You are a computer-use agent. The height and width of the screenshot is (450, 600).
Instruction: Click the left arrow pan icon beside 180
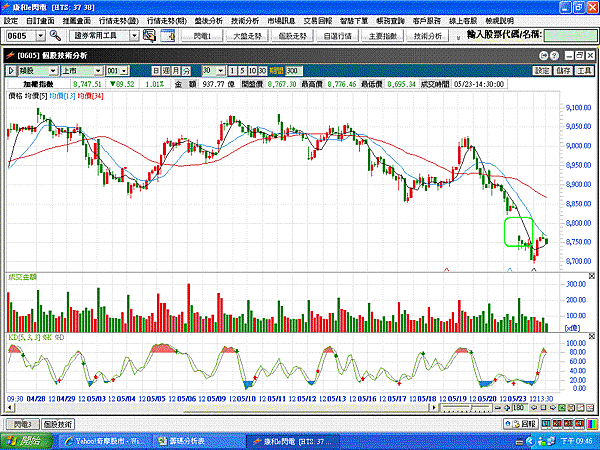[x=535, y=408]
